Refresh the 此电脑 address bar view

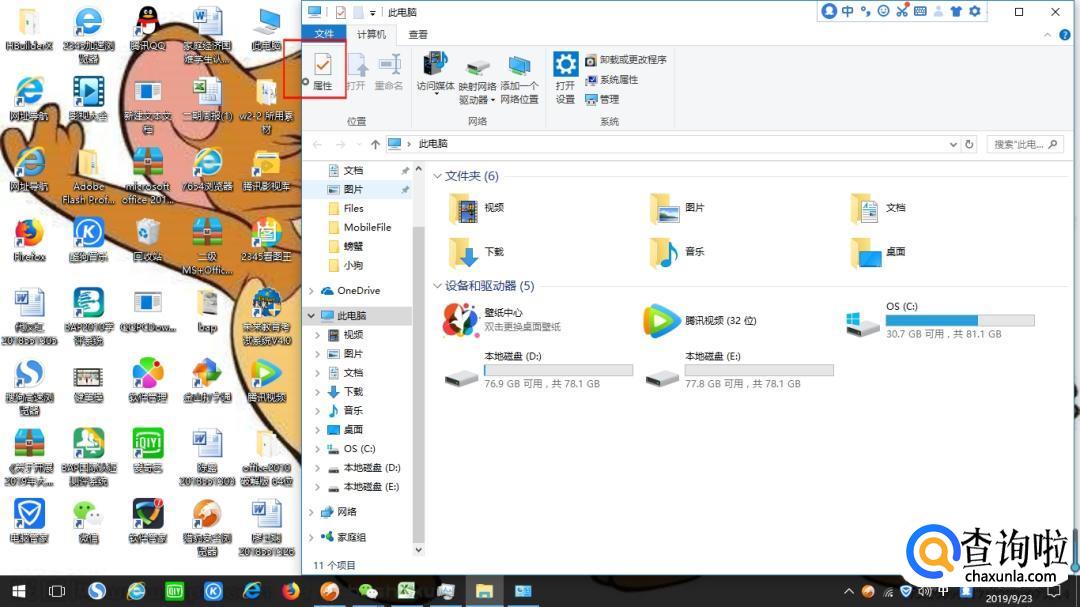pyautogui.click(x=969, y=144)
